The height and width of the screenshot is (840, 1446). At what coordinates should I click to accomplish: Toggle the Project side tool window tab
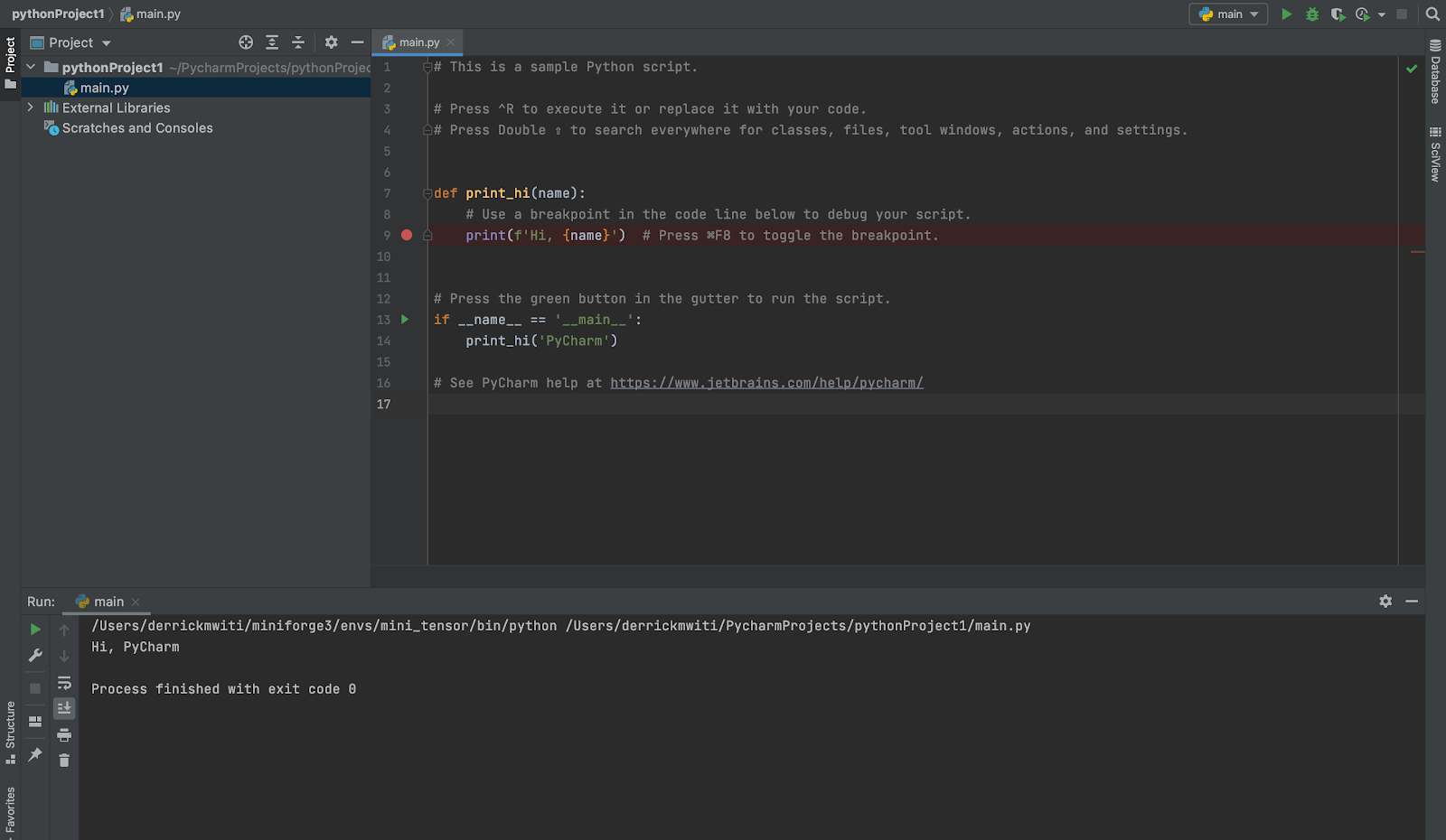[10, 62]
